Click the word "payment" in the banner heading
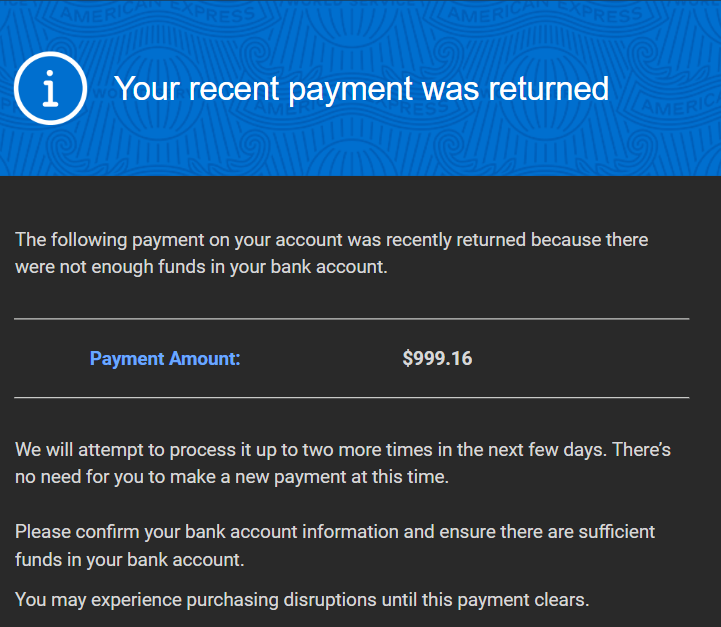 click(350, 91)
